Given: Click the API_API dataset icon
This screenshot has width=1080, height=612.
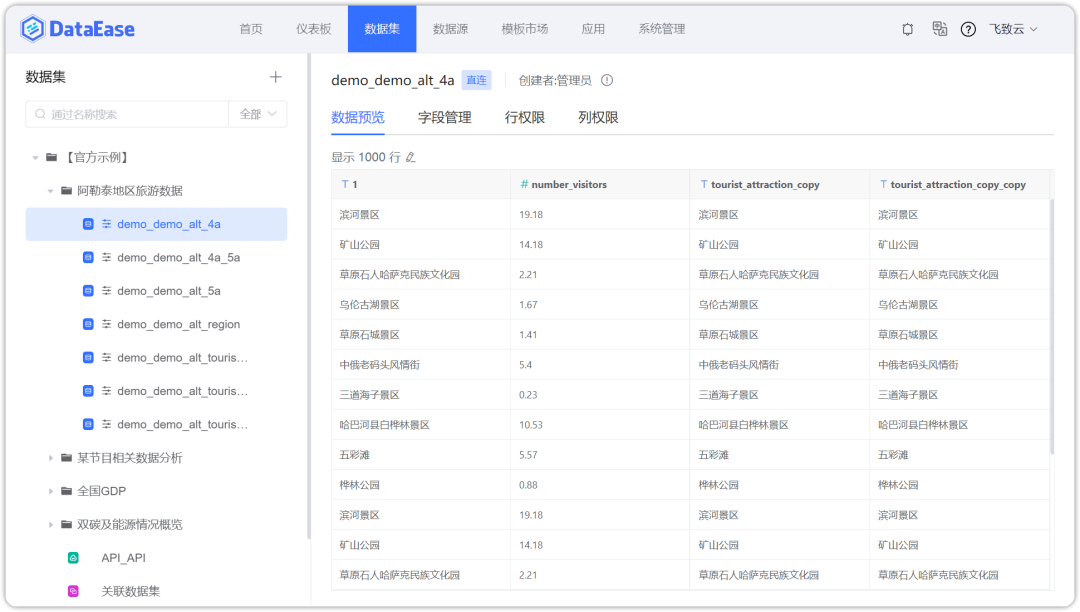Looking at the screenshot, I should (73, 558).
